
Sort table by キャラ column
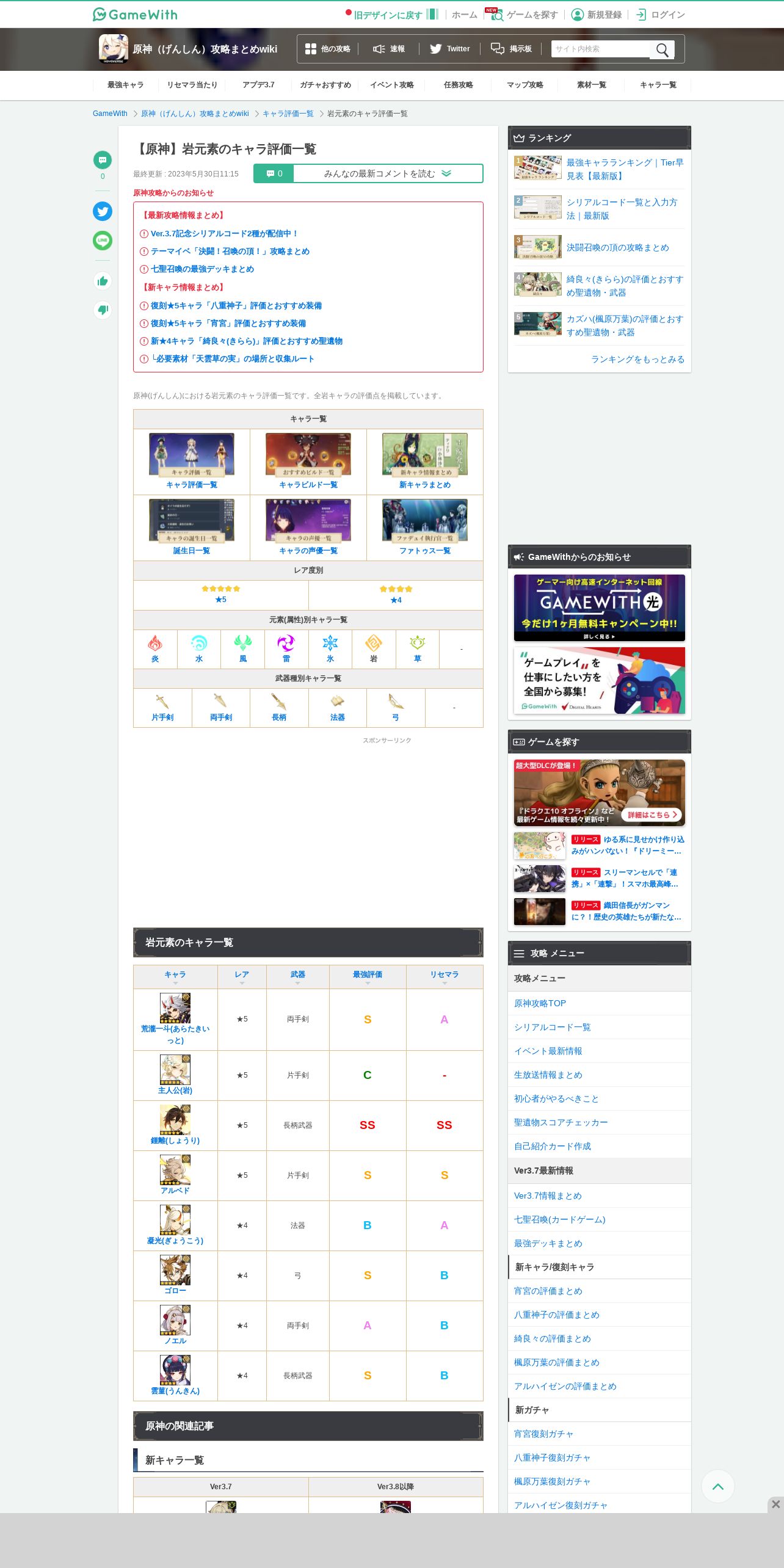tap(175, 976)
